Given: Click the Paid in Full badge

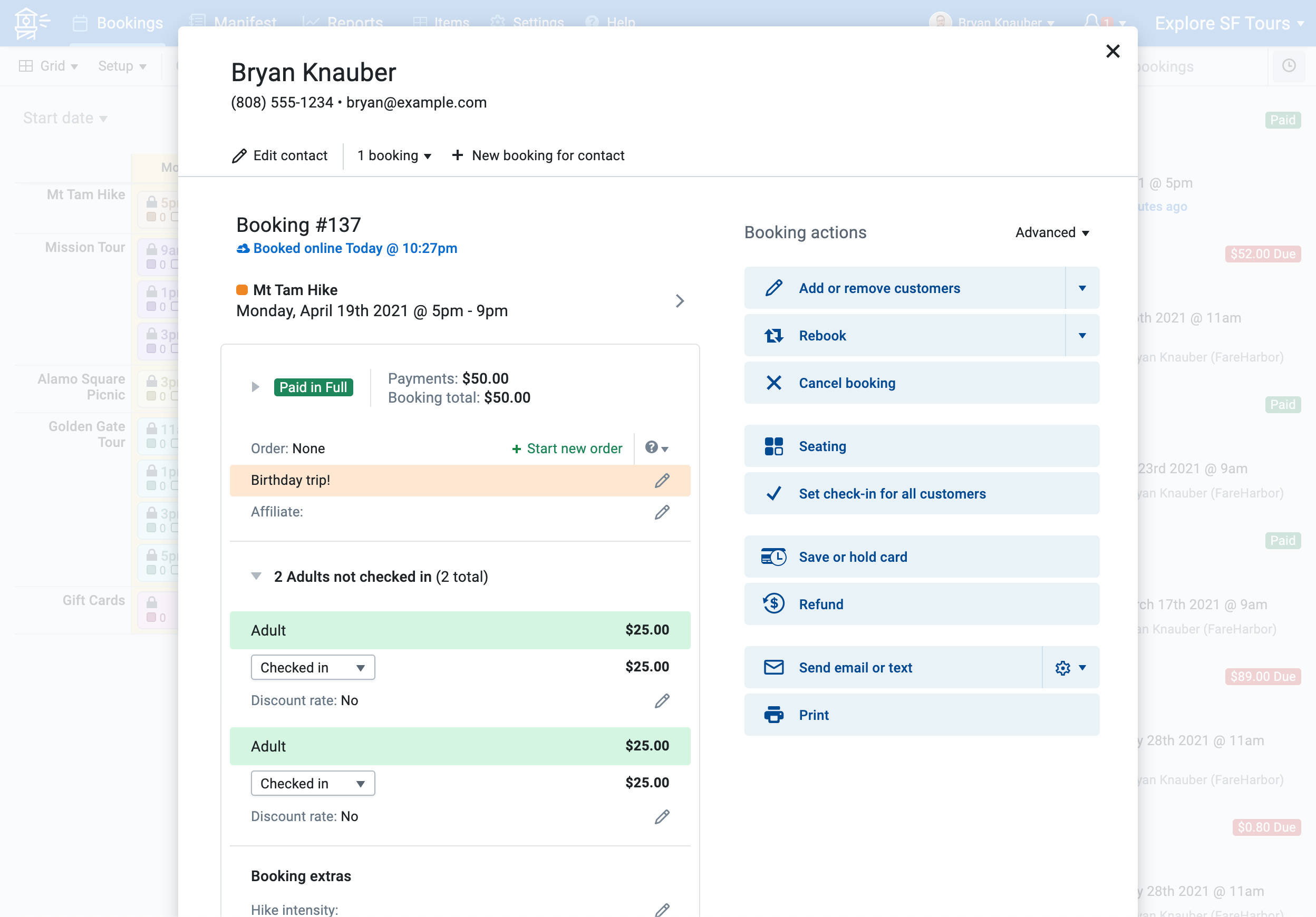Looking at the screenshot, I should 313,388.
